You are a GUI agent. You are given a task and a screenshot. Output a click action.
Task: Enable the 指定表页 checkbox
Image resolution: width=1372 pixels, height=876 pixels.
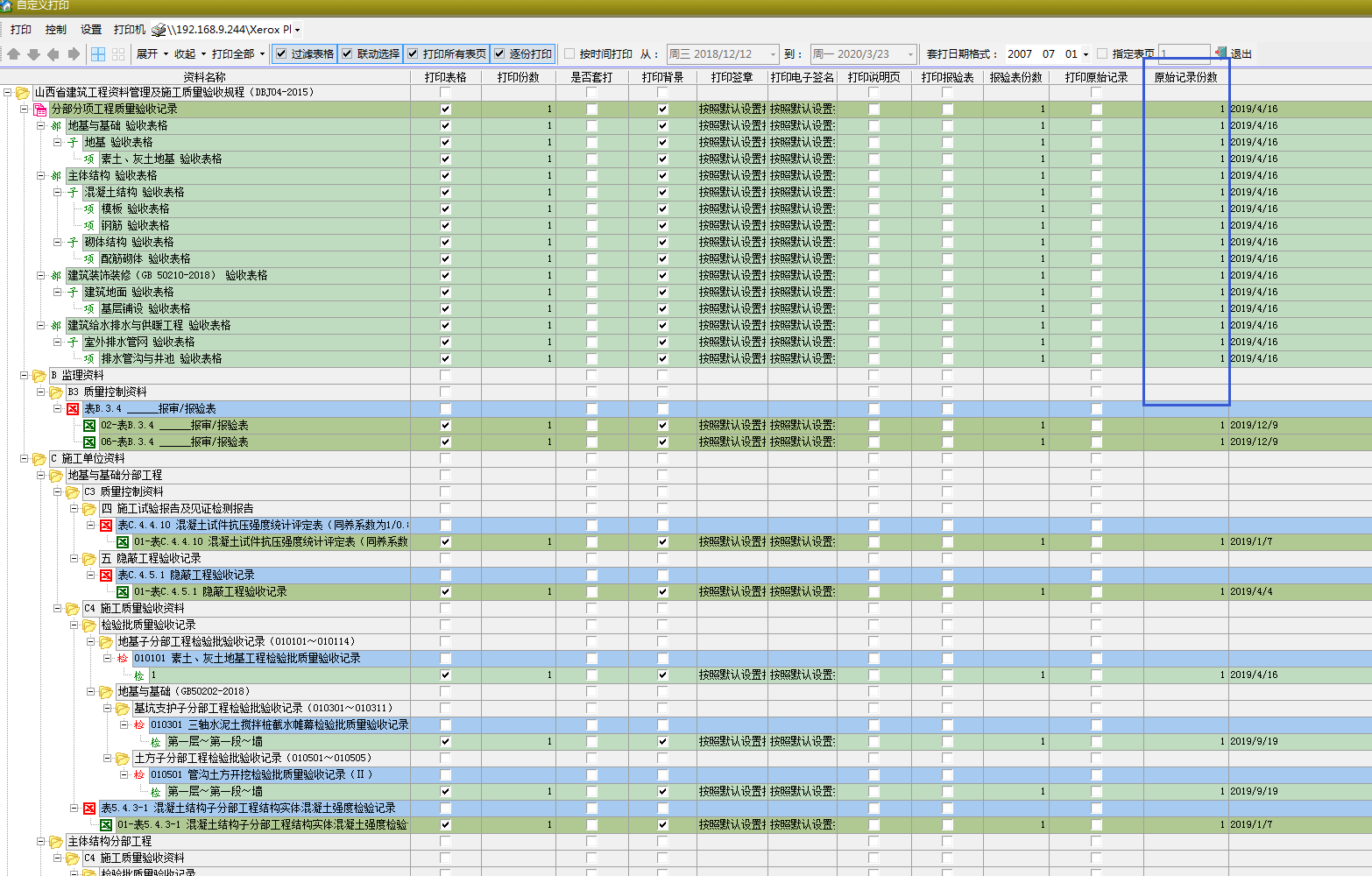click(x=1102, y=54)
